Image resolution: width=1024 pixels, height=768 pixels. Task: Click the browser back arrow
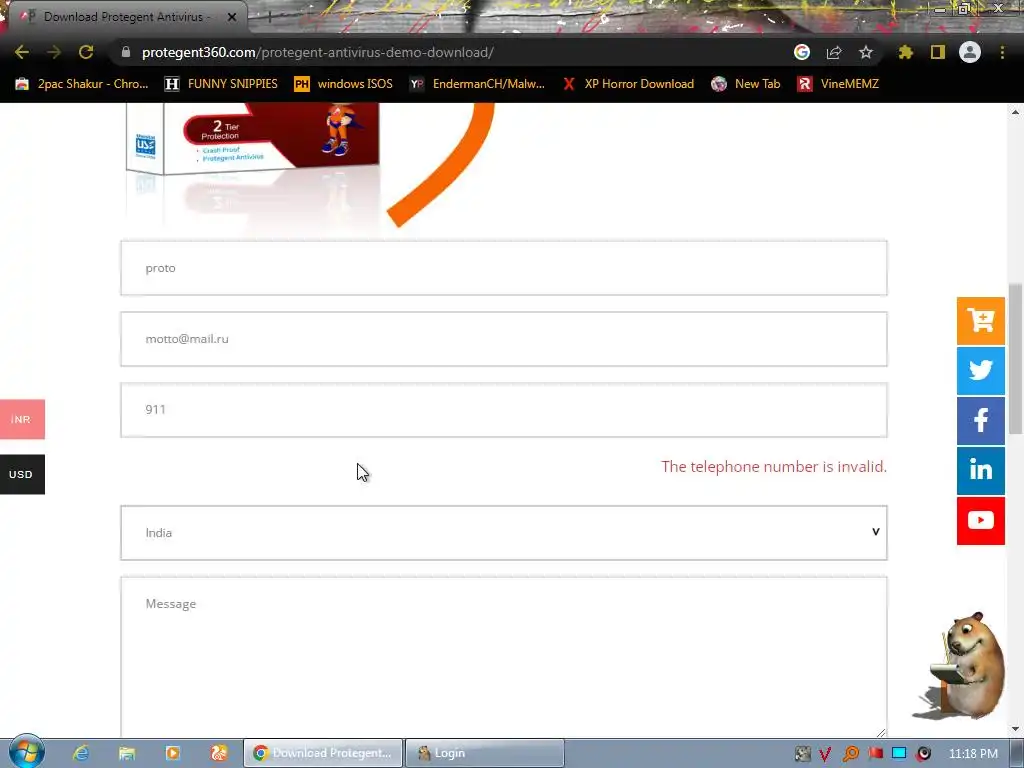(x=22, y=52)
